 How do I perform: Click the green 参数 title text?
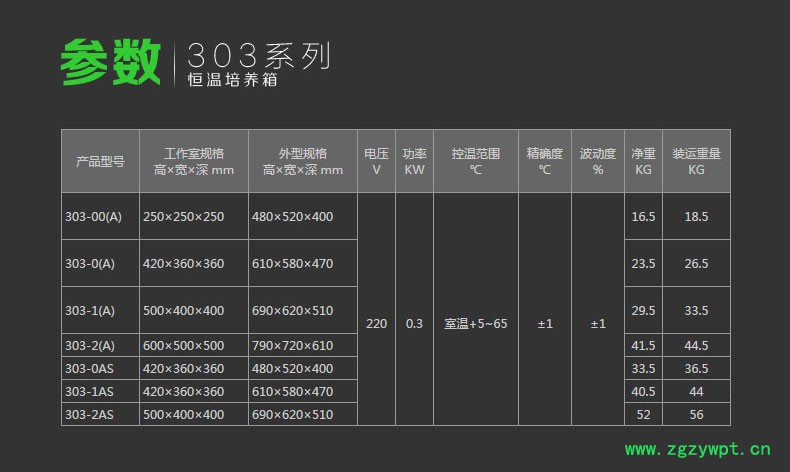110,62
